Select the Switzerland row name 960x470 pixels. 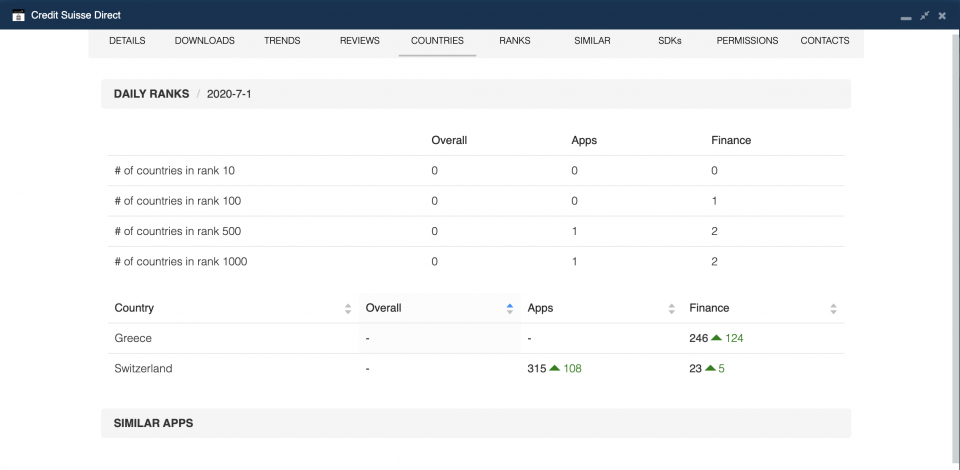[143, 368]
